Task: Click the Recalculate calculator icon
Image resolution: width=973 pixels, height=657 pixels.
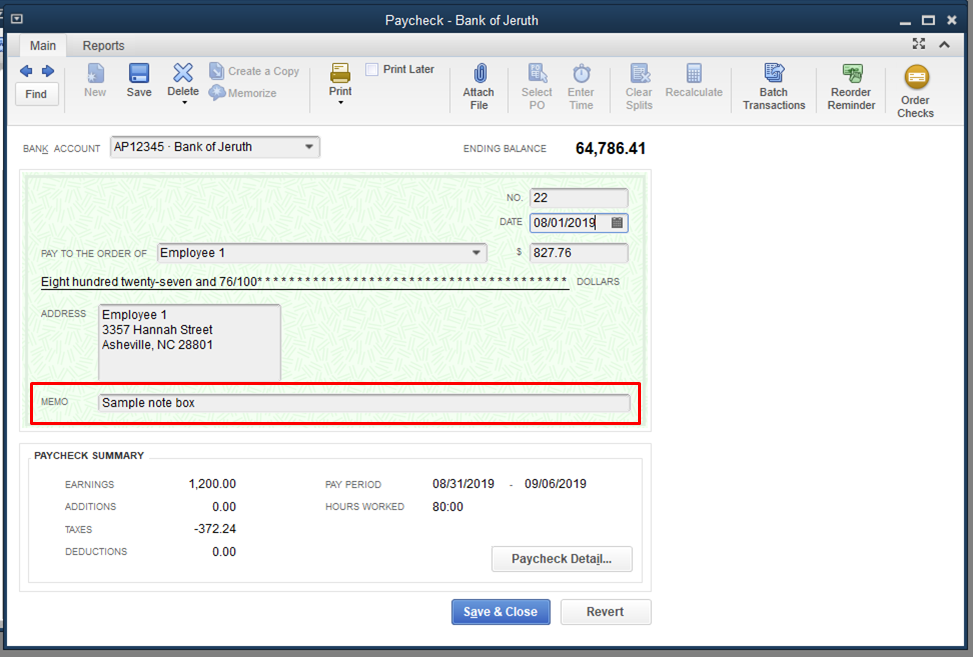Action: (694, 74)
